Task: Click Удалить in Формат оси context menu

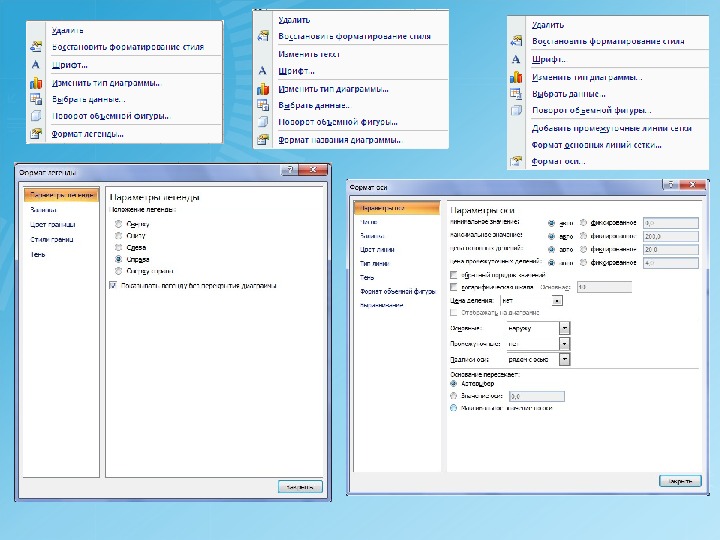Action: point(548,25)
